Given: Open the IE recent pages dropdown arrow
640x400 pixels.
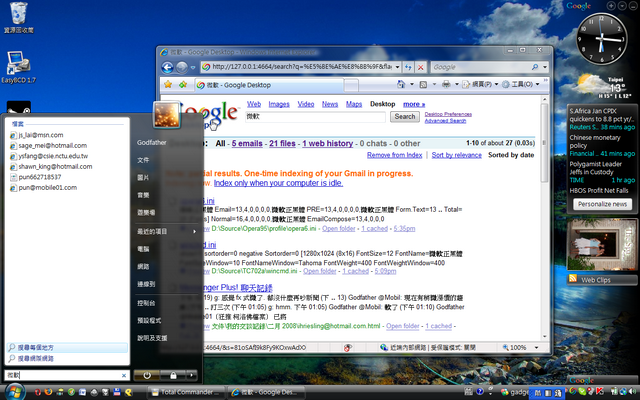Looking at the screenshot, I should click(193, 68).
